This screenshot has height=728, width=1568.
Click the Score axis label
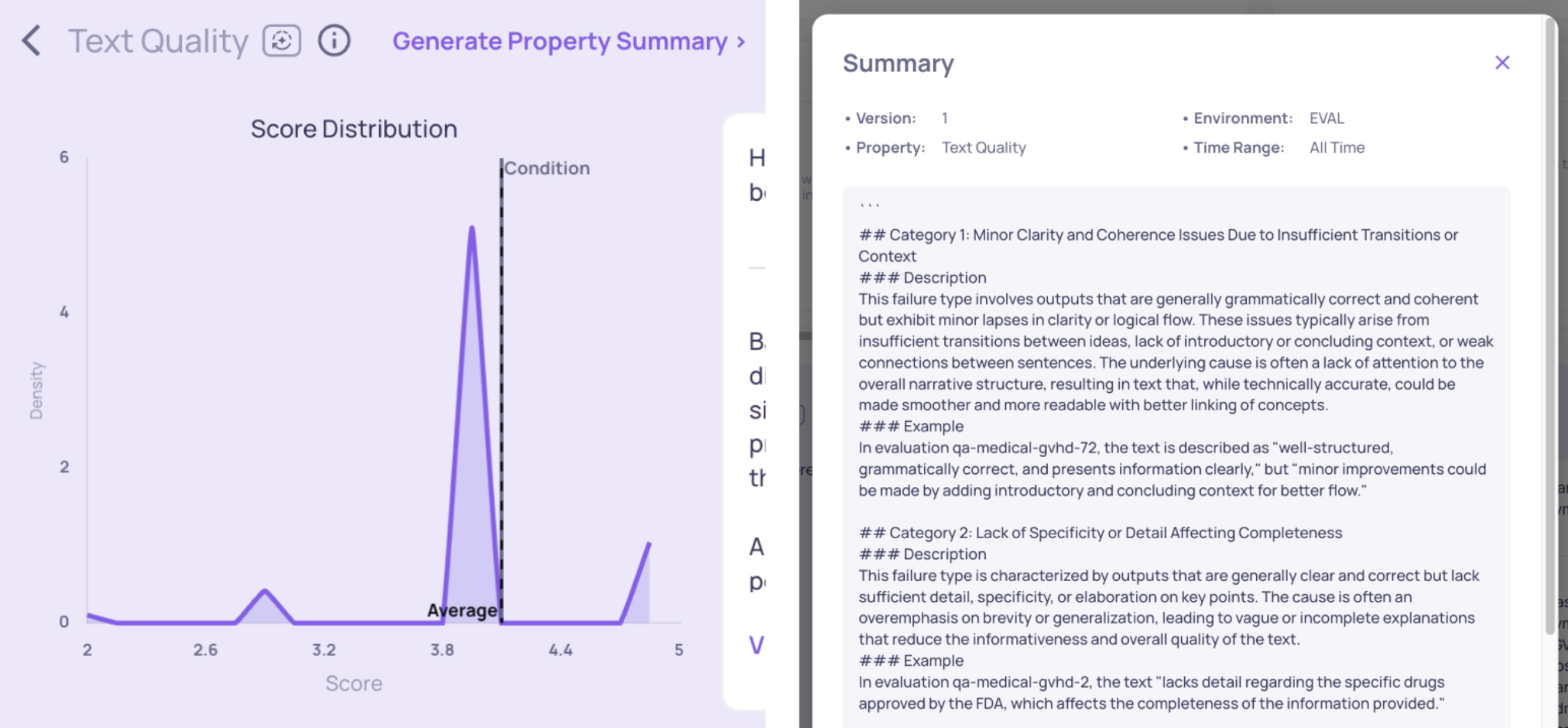coord(354,684)
